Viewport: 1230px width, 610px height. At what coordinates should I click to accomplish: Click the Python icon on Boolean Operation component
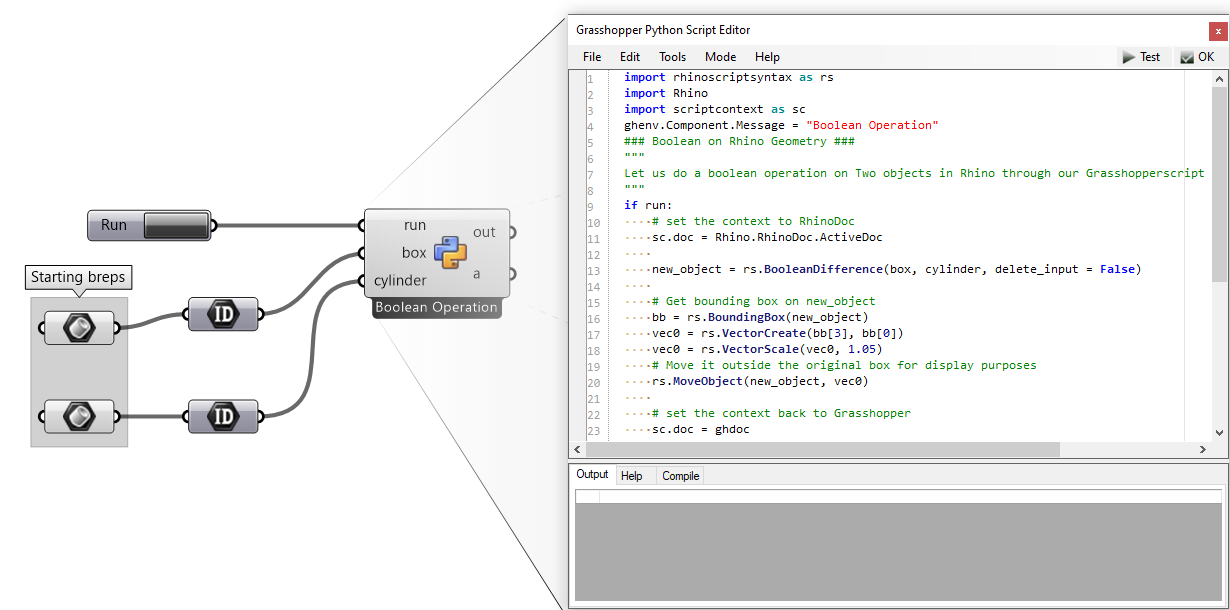tap(450, 253)
